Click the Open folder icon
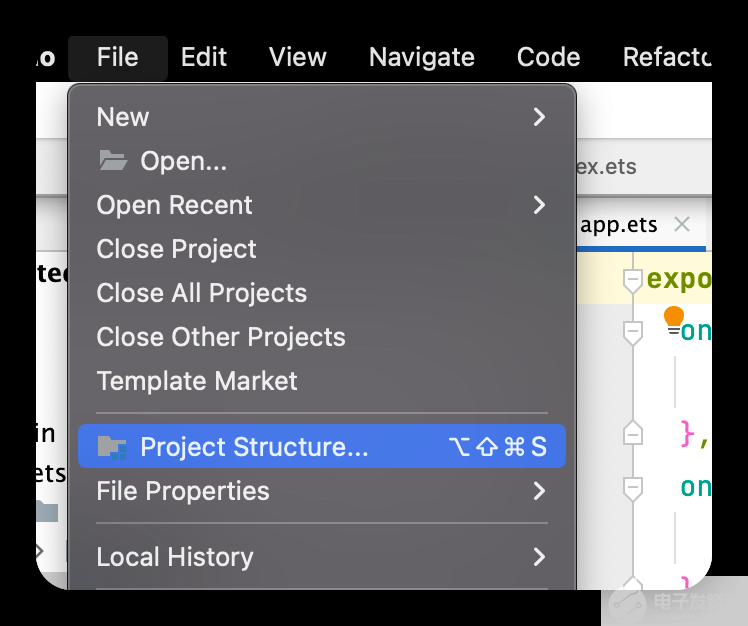This screenshot has height=626, width=748. pos(113,161)
